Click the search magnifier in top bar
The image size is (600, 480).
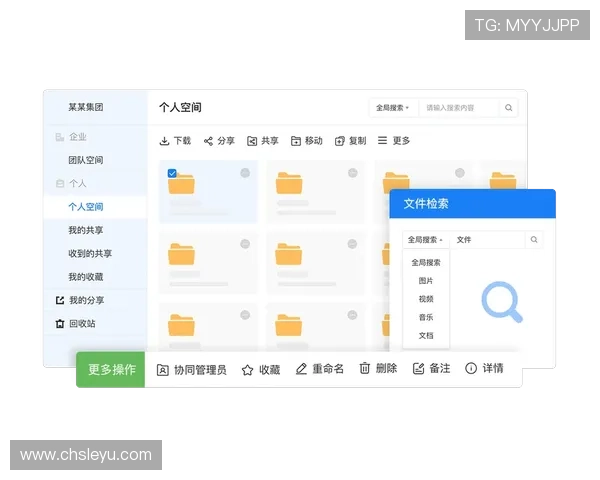pyautogui.click(x=509, y=108)
